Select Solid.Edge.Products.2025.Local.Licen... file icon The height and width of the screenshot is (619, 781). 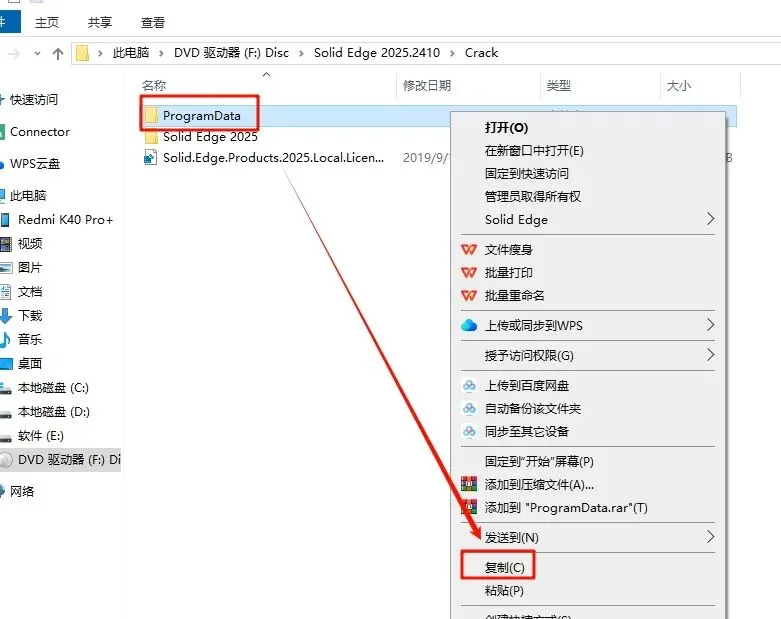(150, 158)
